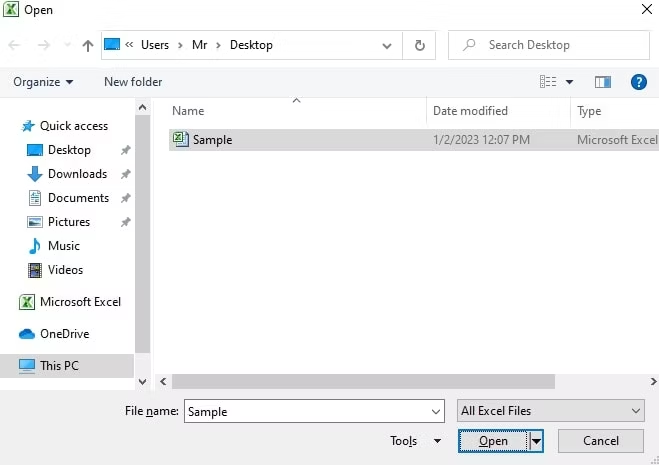The height and width of the screenshot is (465, 659).
Task: Open the Organize menu
Action: point(43,82)
